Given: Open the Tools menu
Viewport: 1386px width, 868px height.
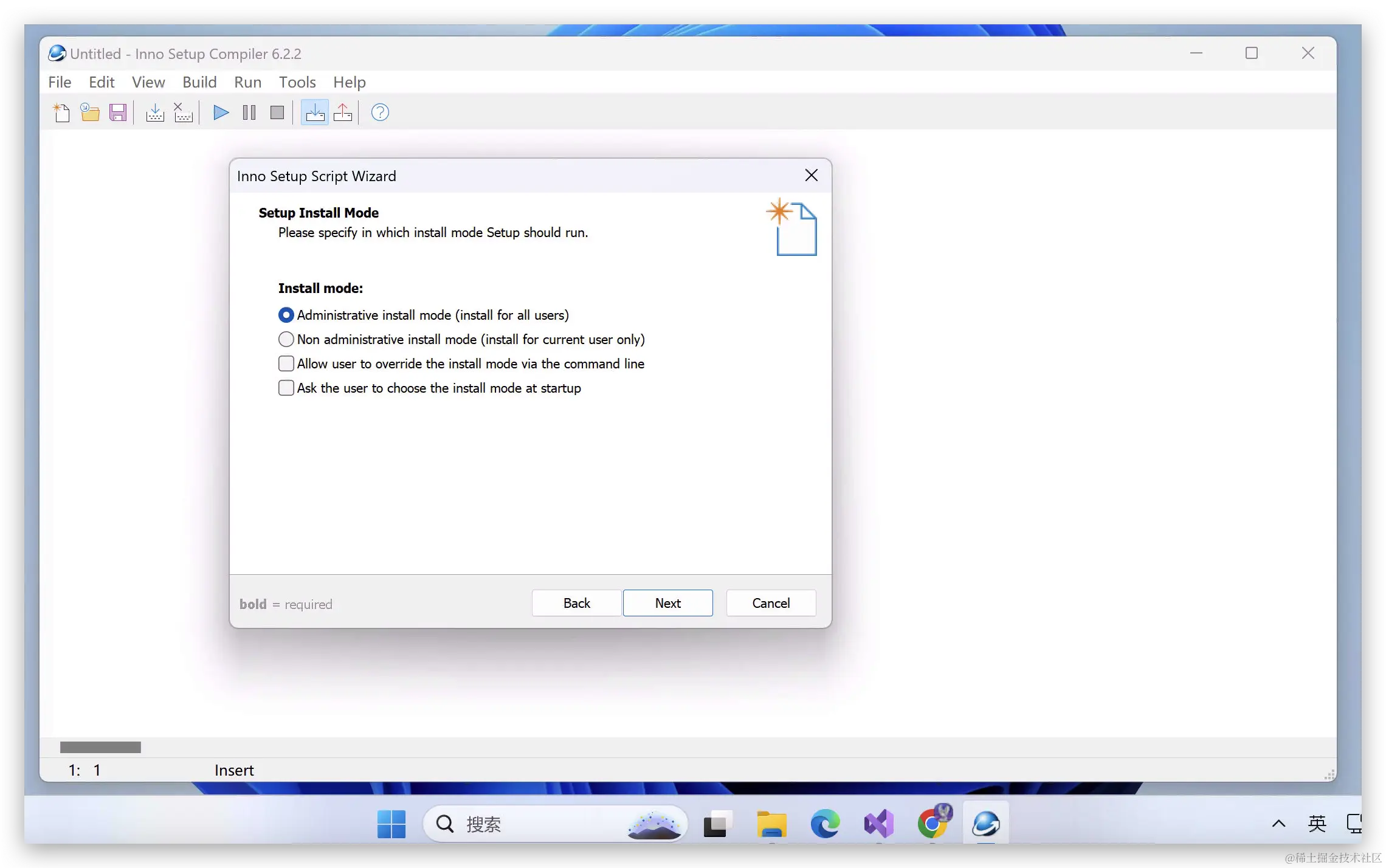Looking at the screenshot, I should [x=297, y=82].
